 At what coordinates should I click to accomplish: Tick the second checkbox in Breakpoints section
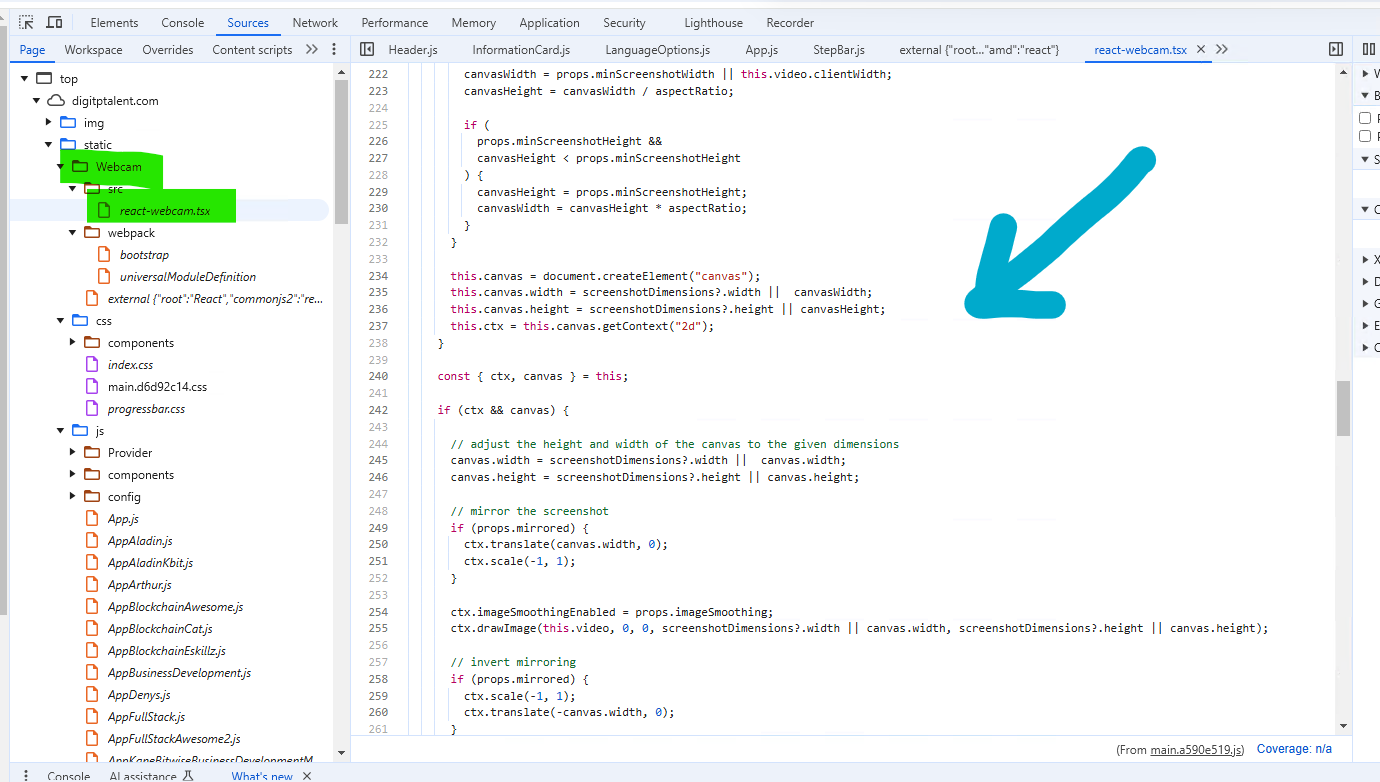point(1365,136)
